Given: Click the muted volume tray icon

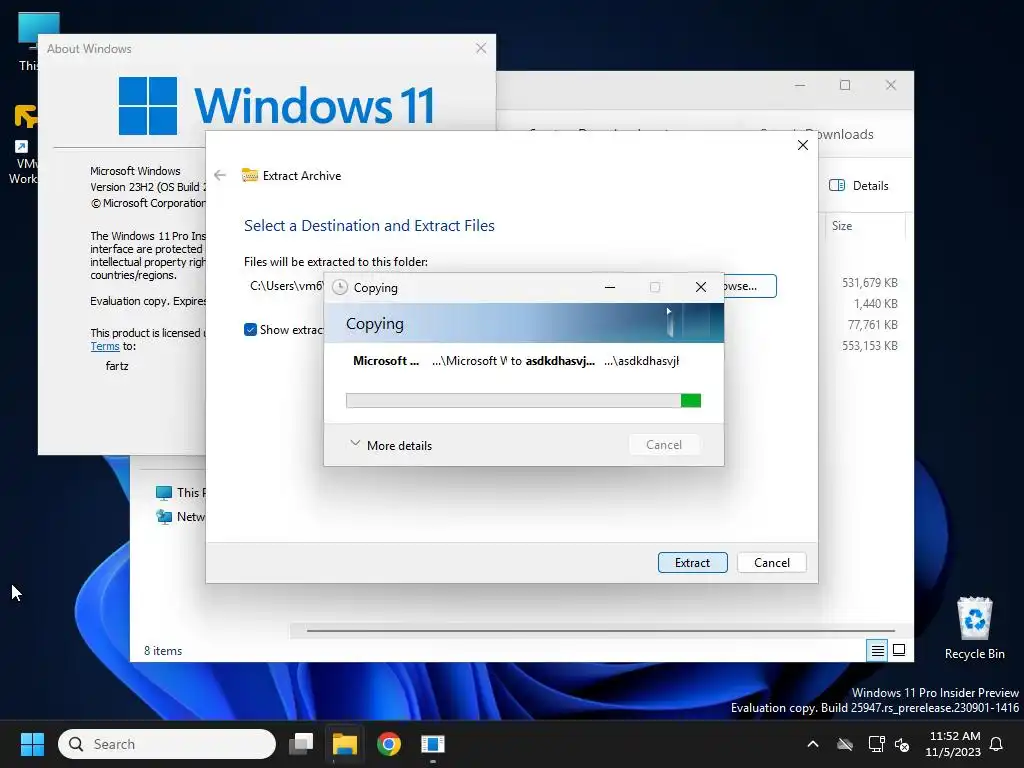Looking at the screenshot, I should click(902, 744).
